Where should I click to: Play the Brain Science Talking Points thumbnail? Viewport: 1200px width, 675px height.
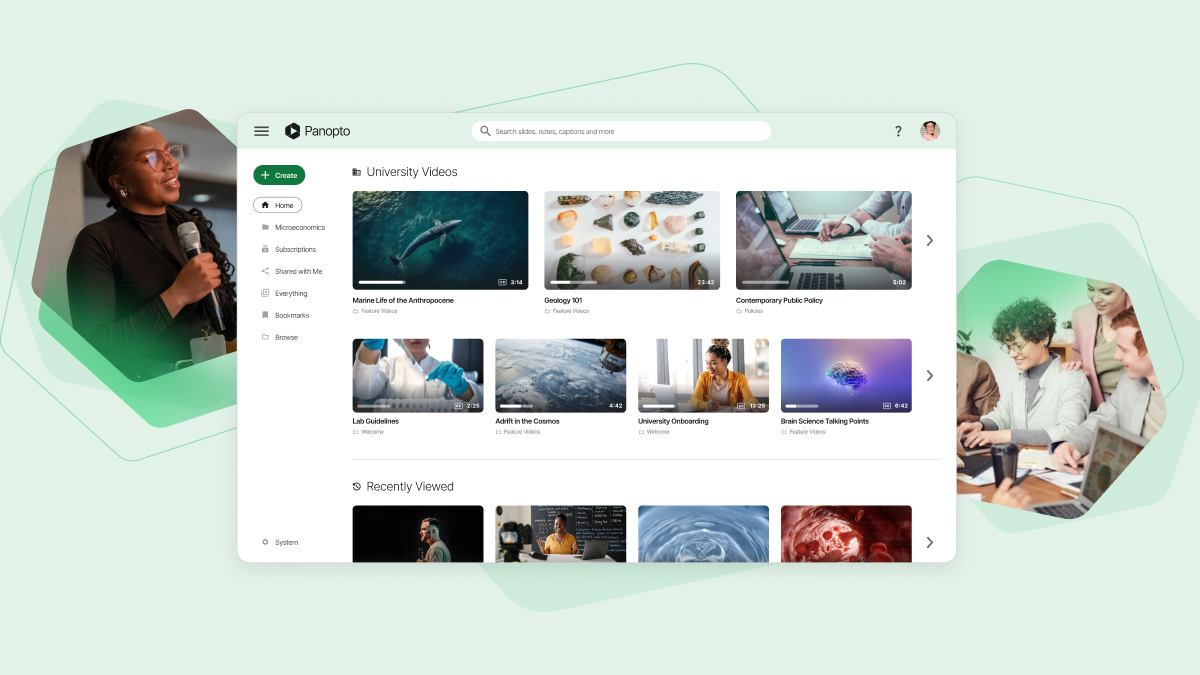pyautogui.click(x=846, y=374)
